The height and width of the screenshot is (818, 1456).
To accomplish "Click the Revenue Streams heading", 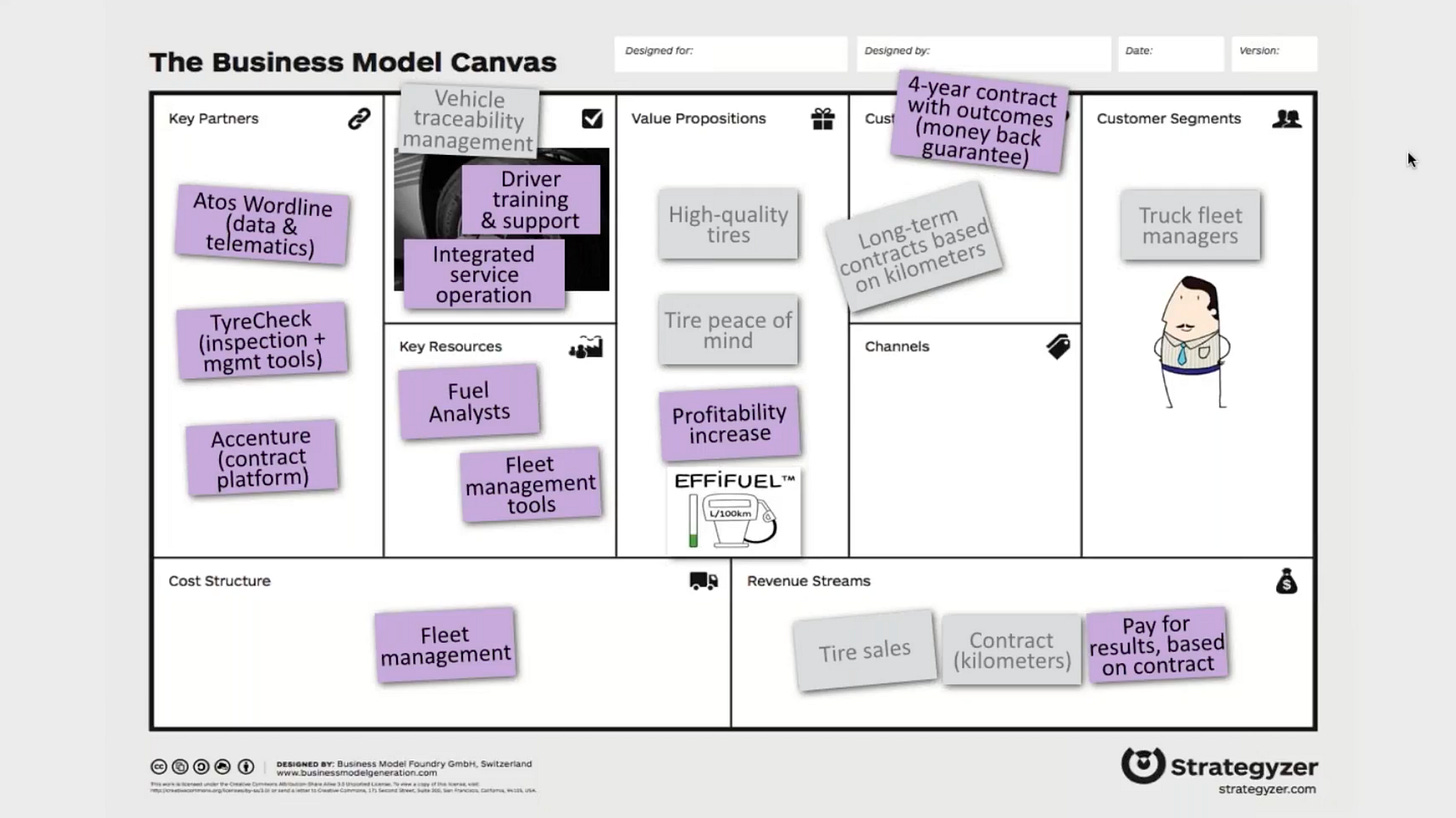I will pyautogui.click(x=808, y=581).
